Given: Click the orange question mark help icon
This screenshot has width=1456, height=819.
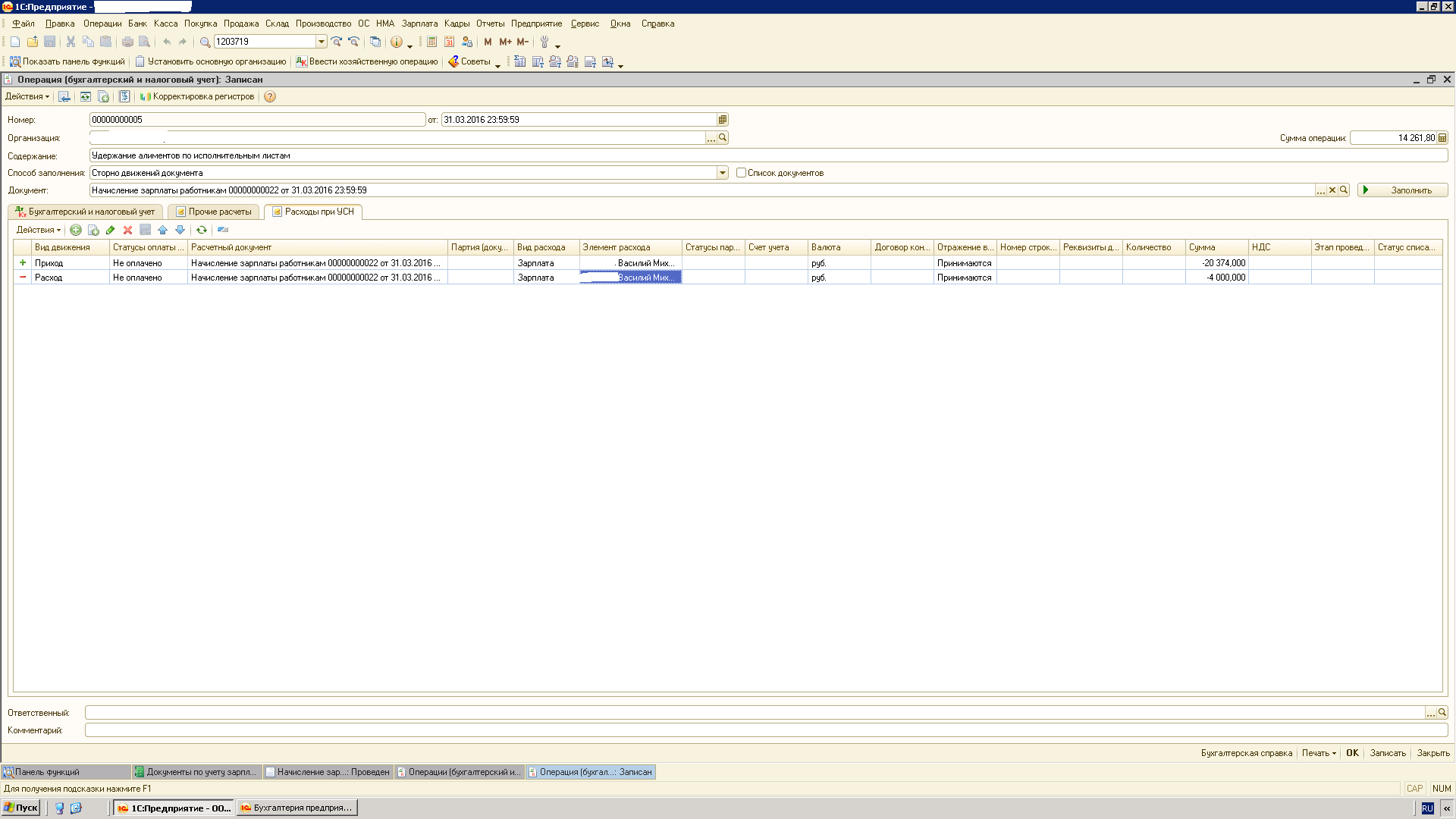Looking at the screenshot, I should point(270,96).
